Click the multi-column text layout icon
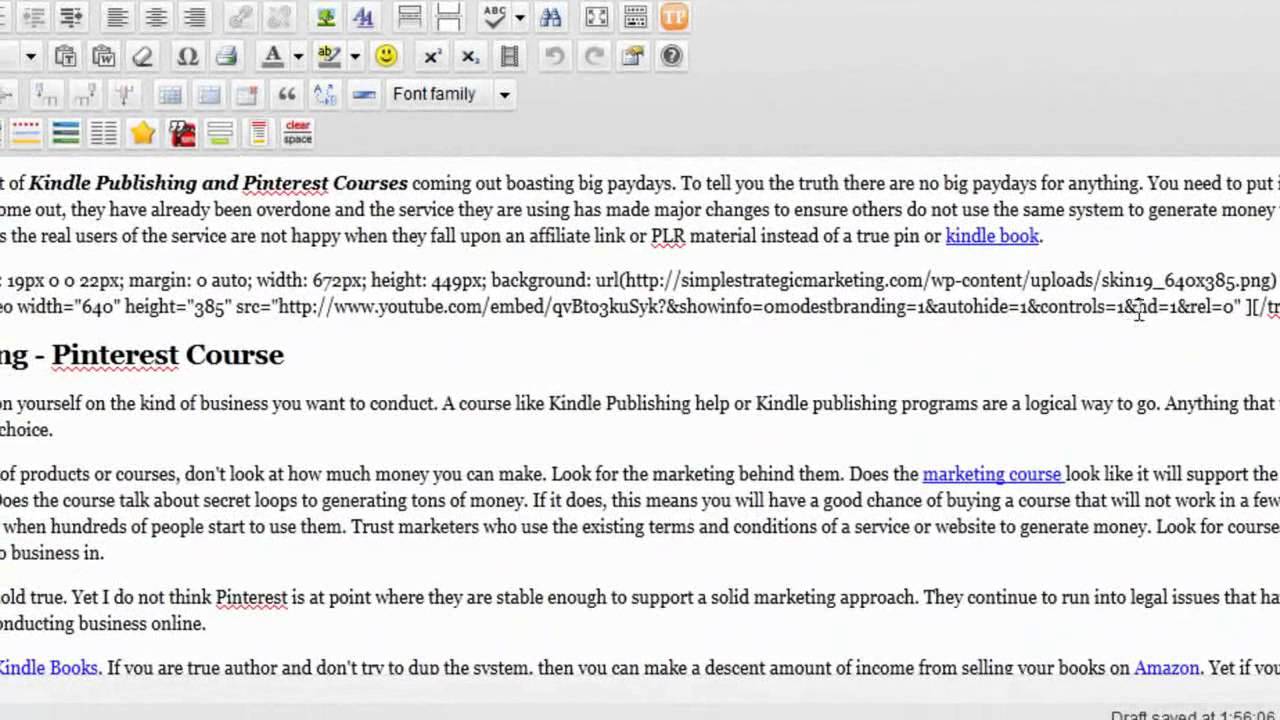This screenshot has width=1280, height=720. pos(104,133)
